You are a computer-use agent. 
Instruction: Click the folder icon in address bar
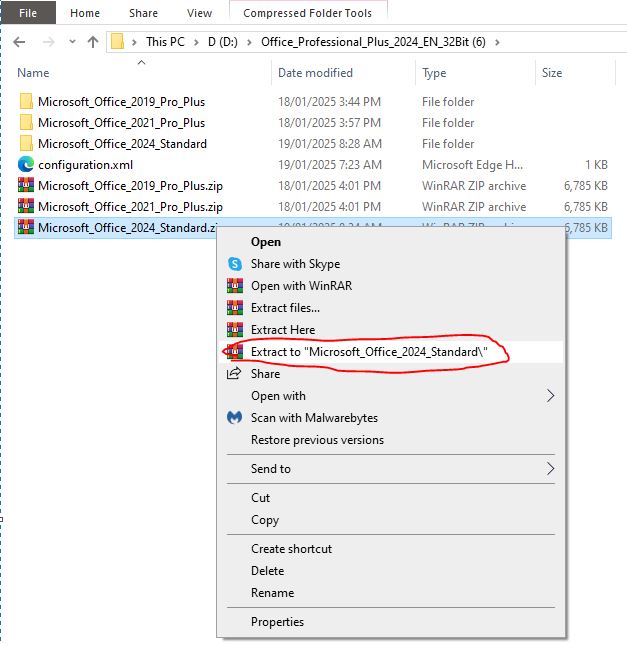click(x=117, y=42)
